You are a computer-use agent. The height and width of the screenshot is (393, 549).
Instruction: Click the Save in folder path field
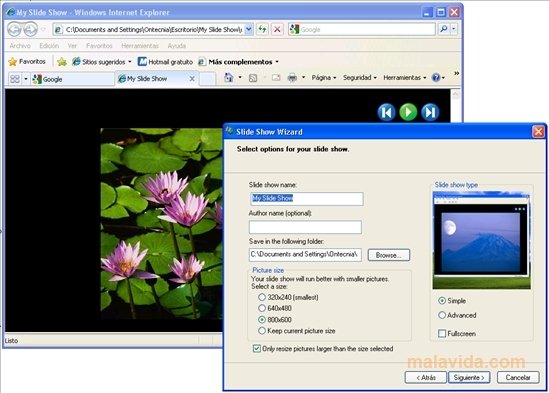point(305,255)
